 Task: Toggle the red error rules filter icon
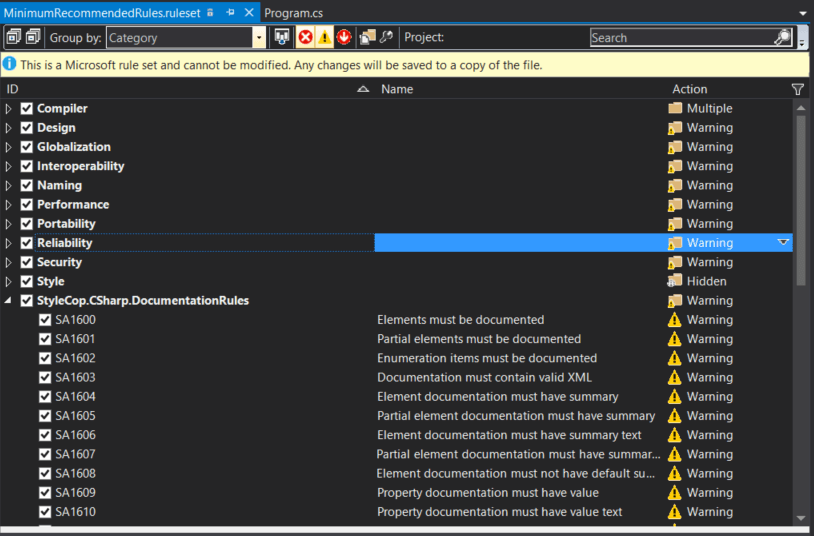(x=306, y=37)
